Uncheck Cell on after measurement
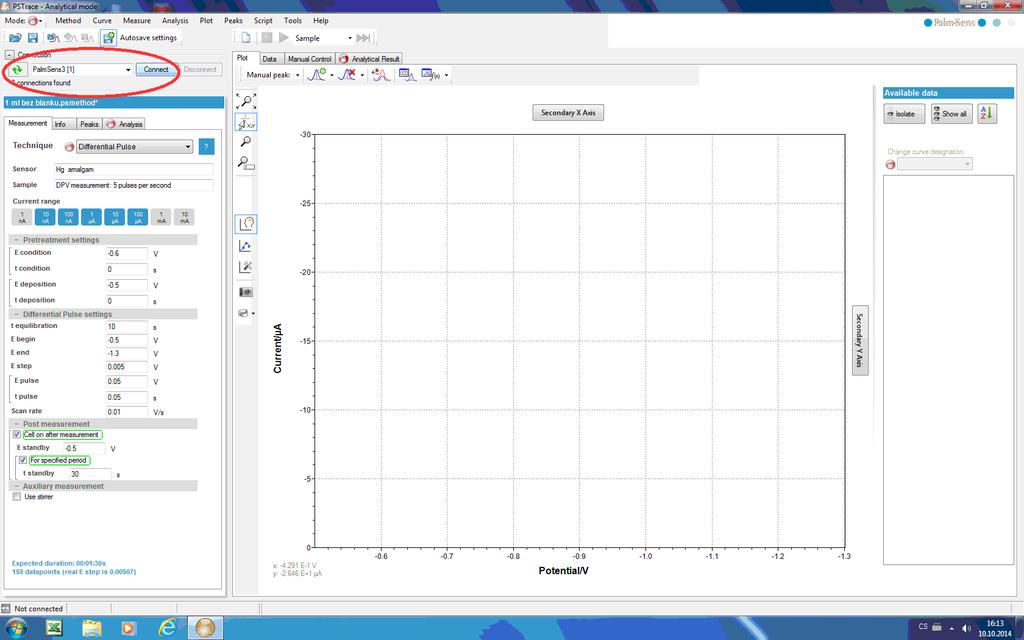Screen dimensions: 1024x640 point(16,435)
